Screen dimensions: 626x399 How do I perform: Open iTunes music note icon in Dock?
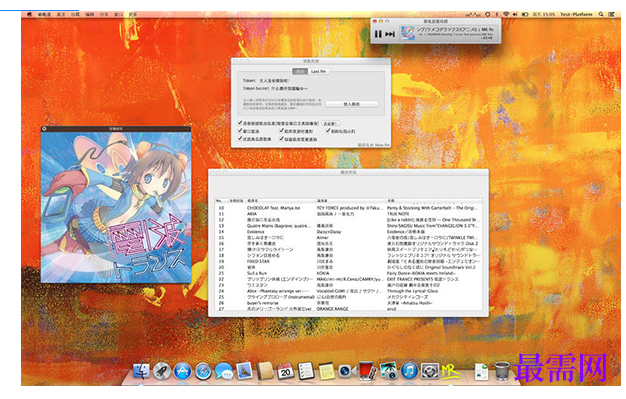tap(409, 371)
